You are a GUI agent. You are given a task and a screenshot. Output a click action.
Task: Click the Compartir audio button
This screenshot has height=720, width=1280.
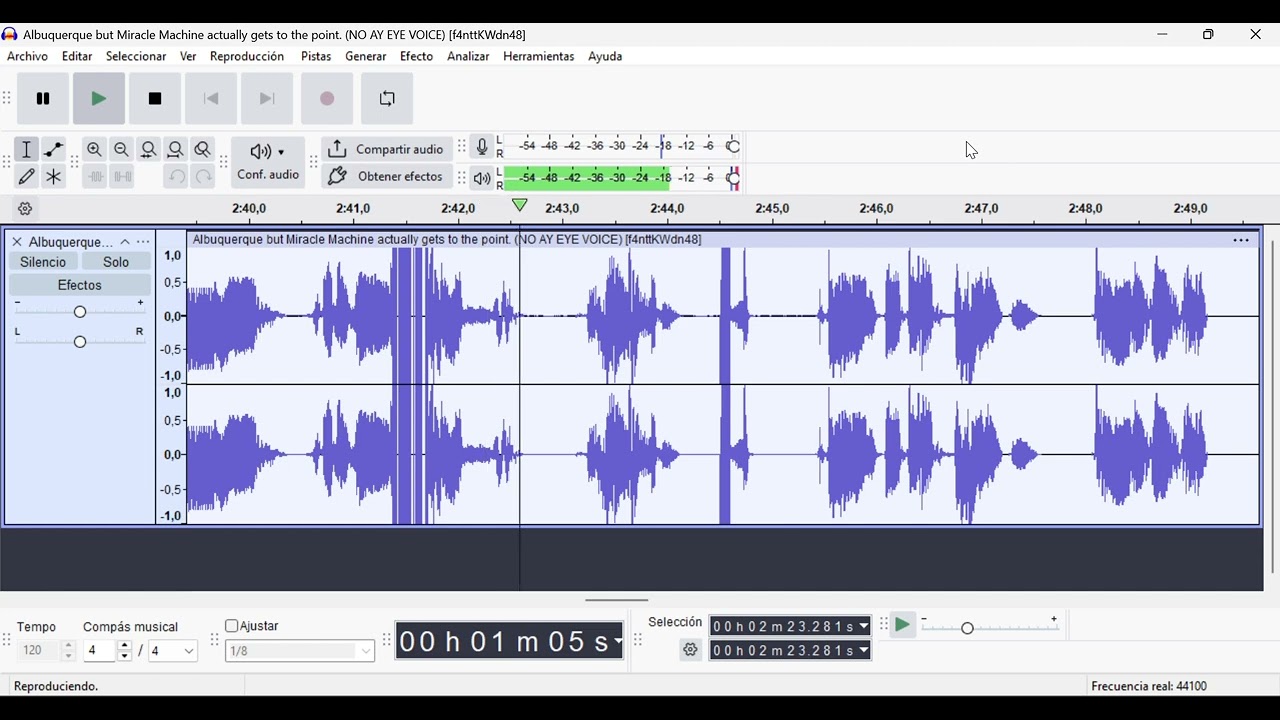[387, 150]
